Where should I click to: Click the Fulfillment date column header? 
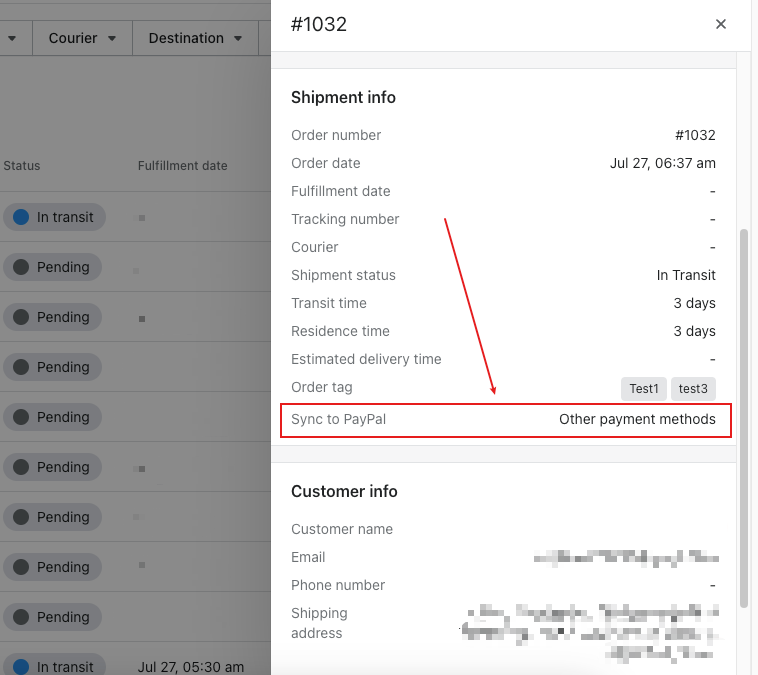[x=182, y=166]
